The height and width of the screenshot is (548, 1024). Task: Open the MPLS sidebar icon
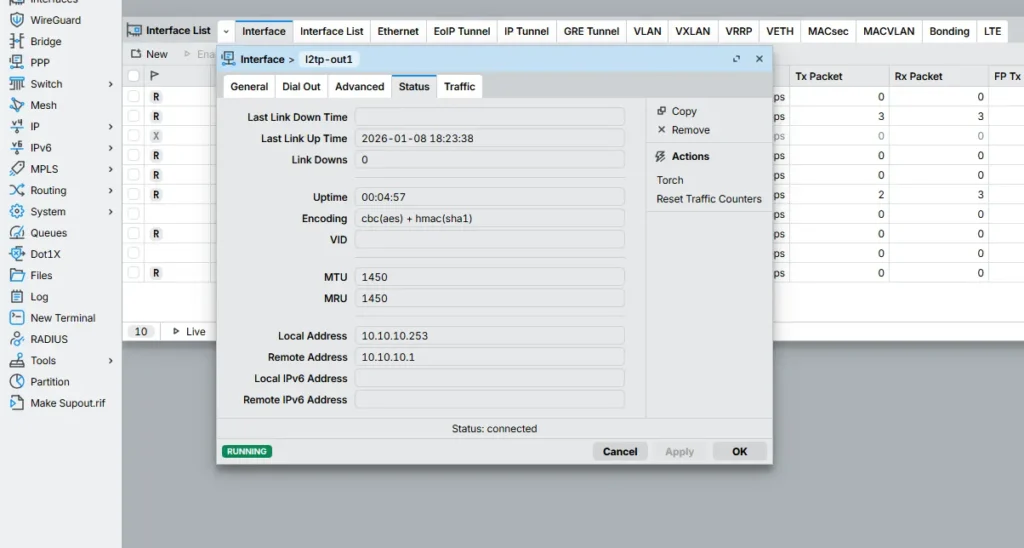(17, 169)
